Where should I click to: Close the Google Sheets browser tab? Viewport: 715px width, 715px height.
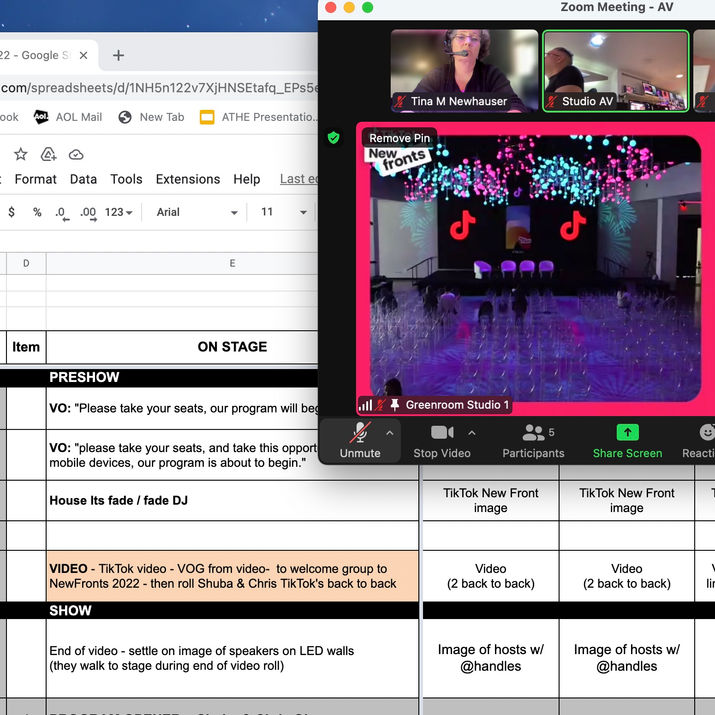tap(83, 55)
